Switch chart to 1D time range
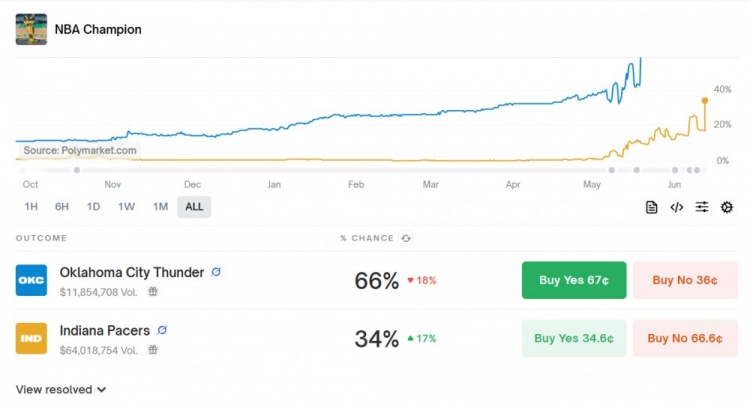 coord(93,207)
